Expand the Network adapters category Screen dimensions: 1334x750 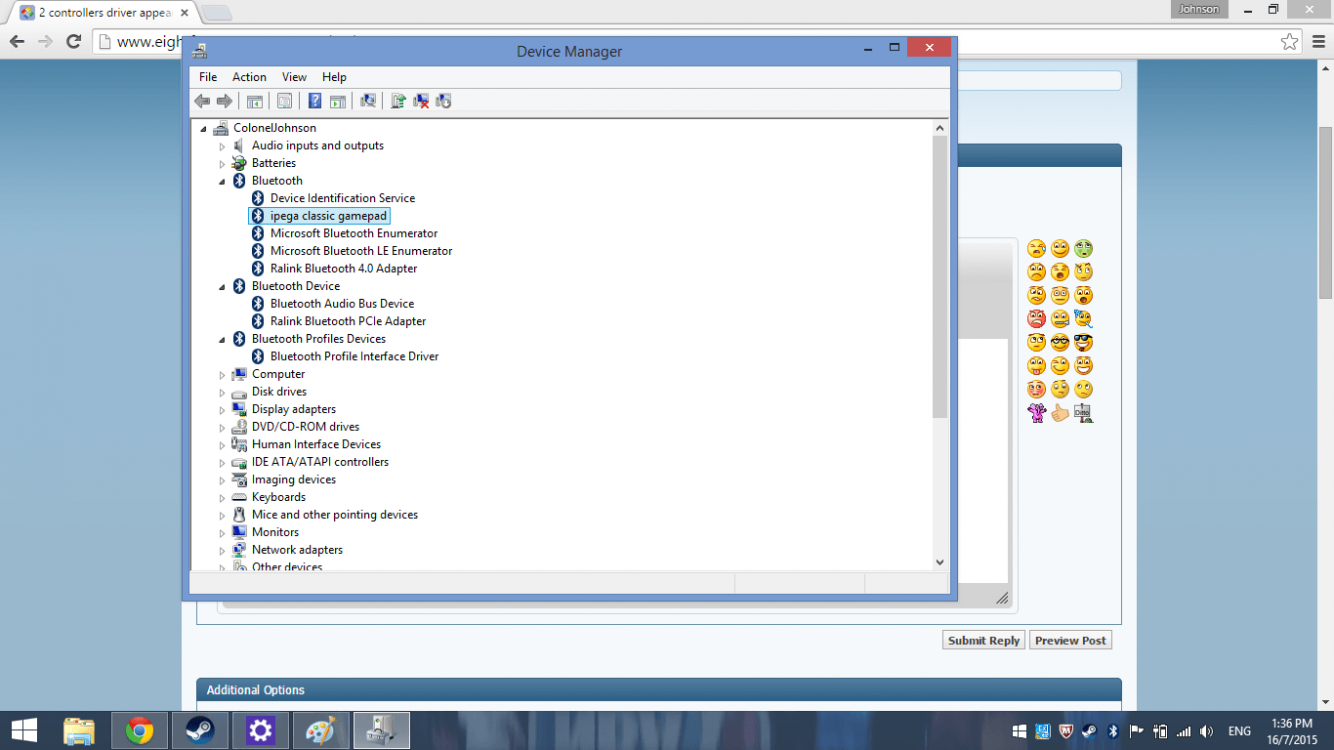point(222,550)
